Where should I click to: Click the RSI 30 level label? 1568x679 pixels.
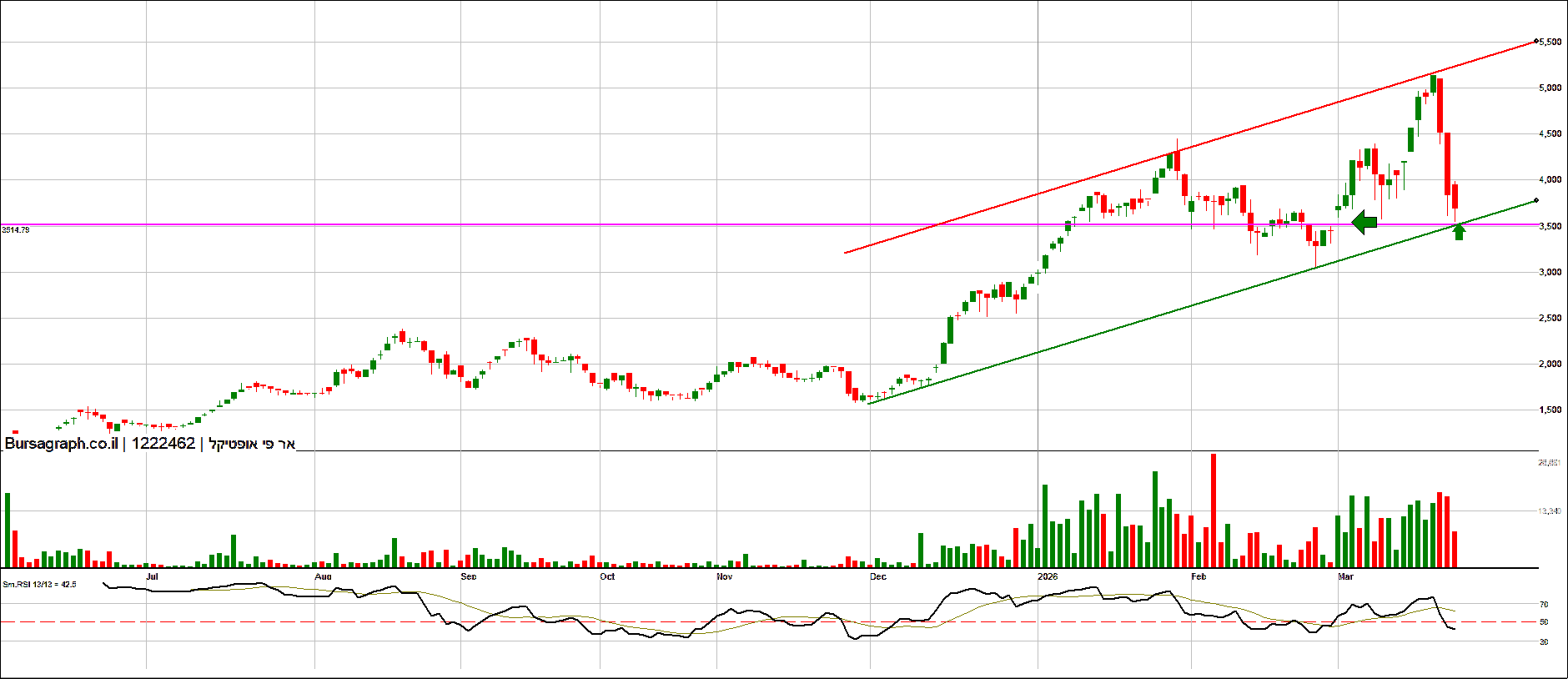[1544, 642]
